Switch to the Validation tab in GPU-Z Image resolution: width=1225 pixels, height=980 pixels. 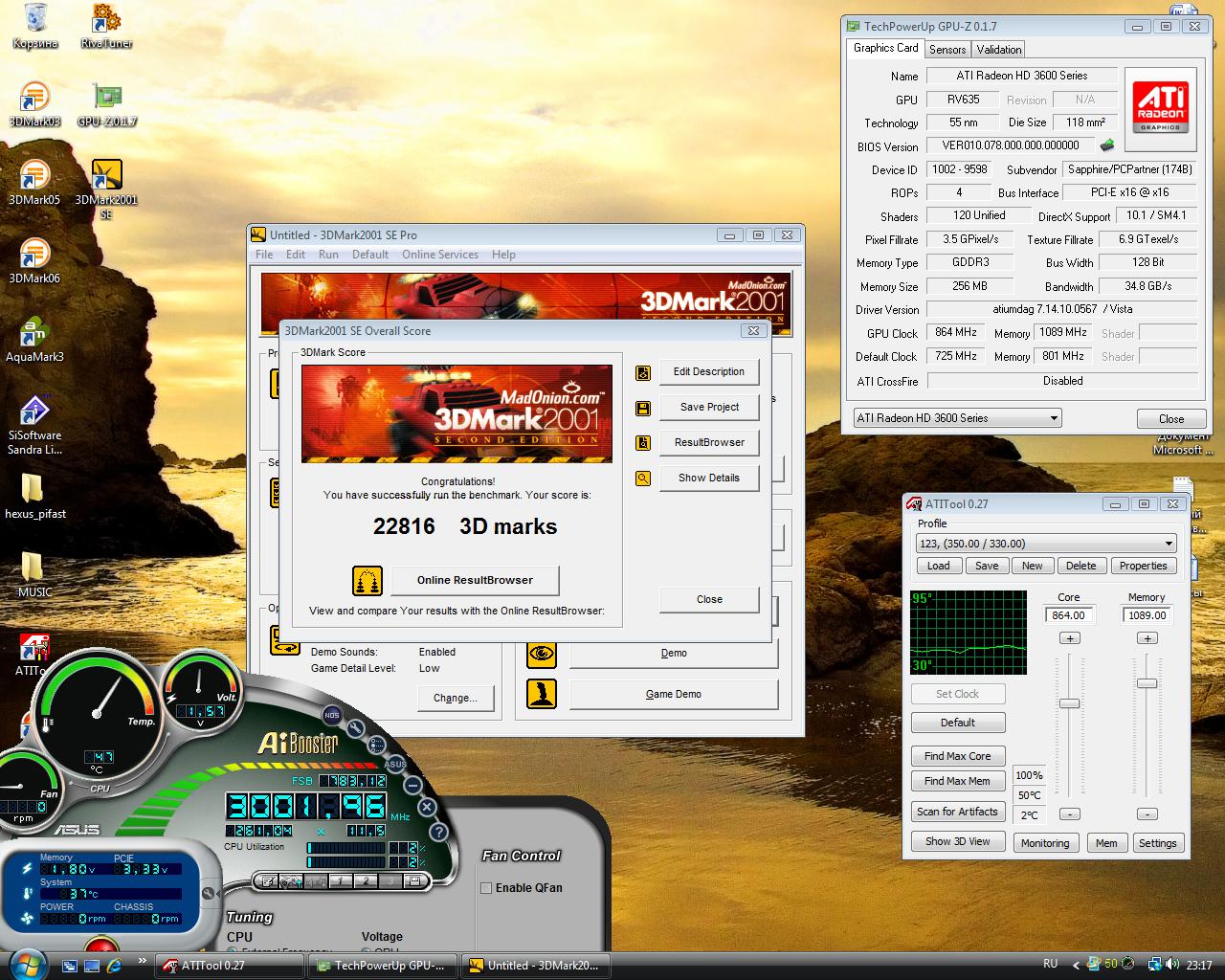point(999,50)
